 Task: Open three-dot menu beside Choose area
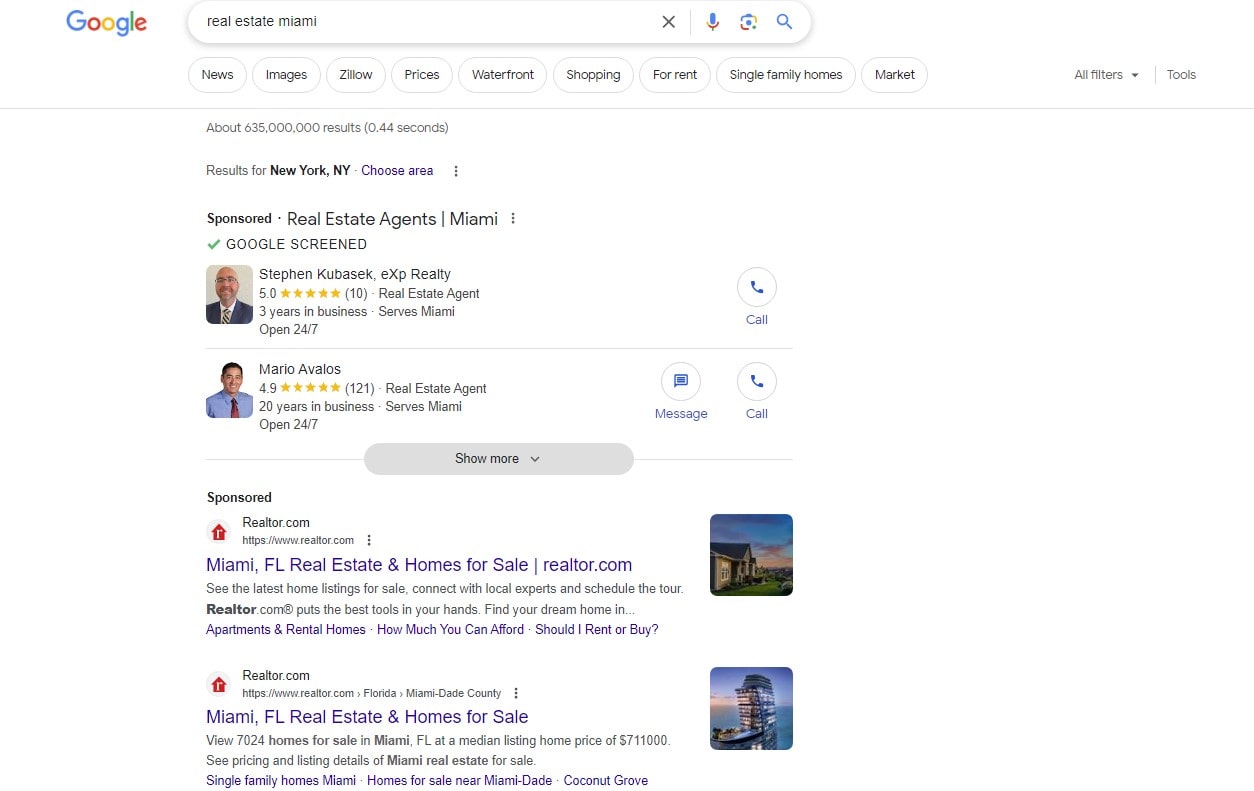click(x=456, y=171)
